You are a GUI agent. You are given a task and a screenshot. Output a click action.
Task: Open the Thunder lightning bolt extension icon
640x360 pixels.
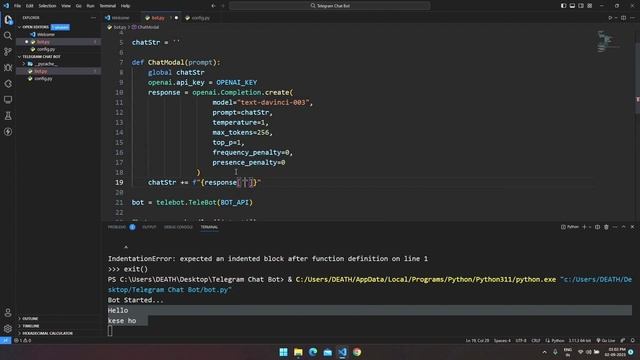tap(8, 132)
